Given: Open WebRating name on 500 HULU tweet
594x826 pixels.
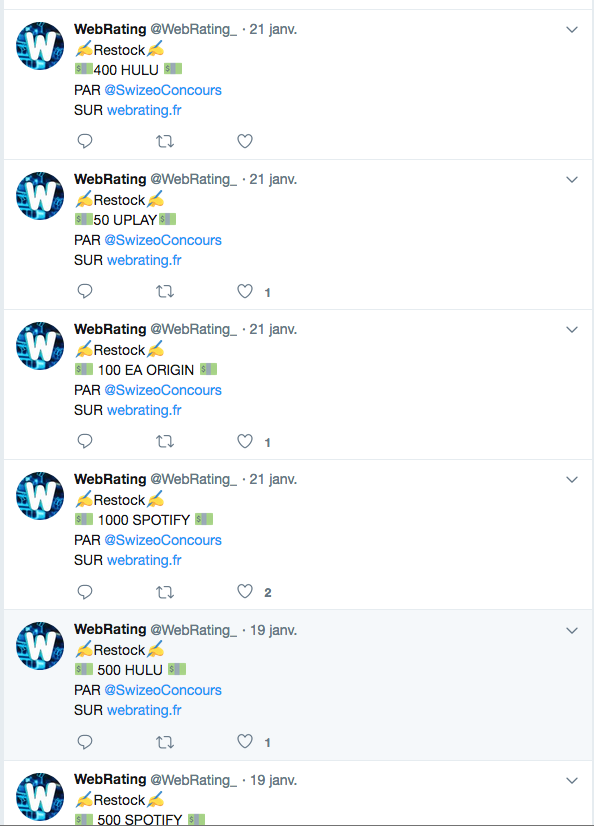Looking at the screenshot, I should 110,630.
